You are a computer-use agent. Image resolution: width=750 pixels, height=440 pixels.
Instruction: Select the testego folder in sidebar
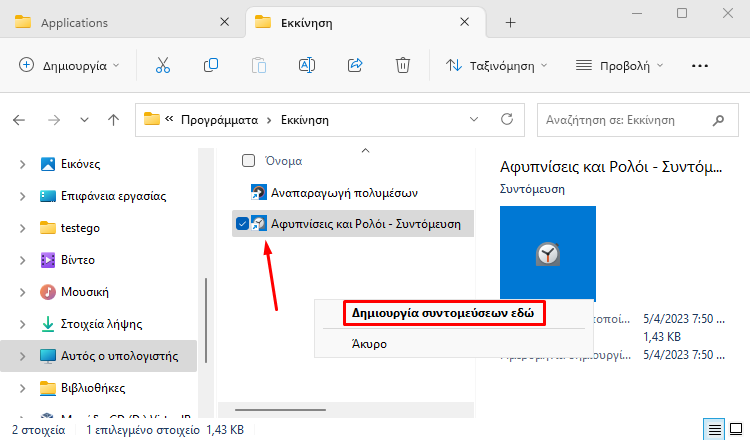pos(80,228)
